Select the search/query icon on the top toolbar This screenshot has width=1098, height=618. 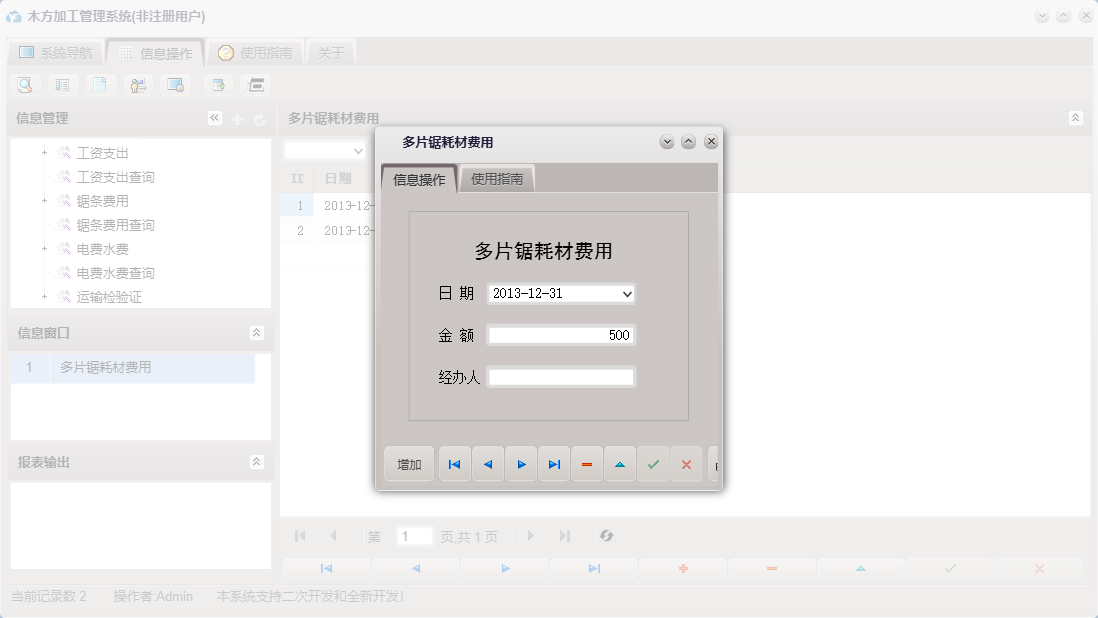[24, 85]
